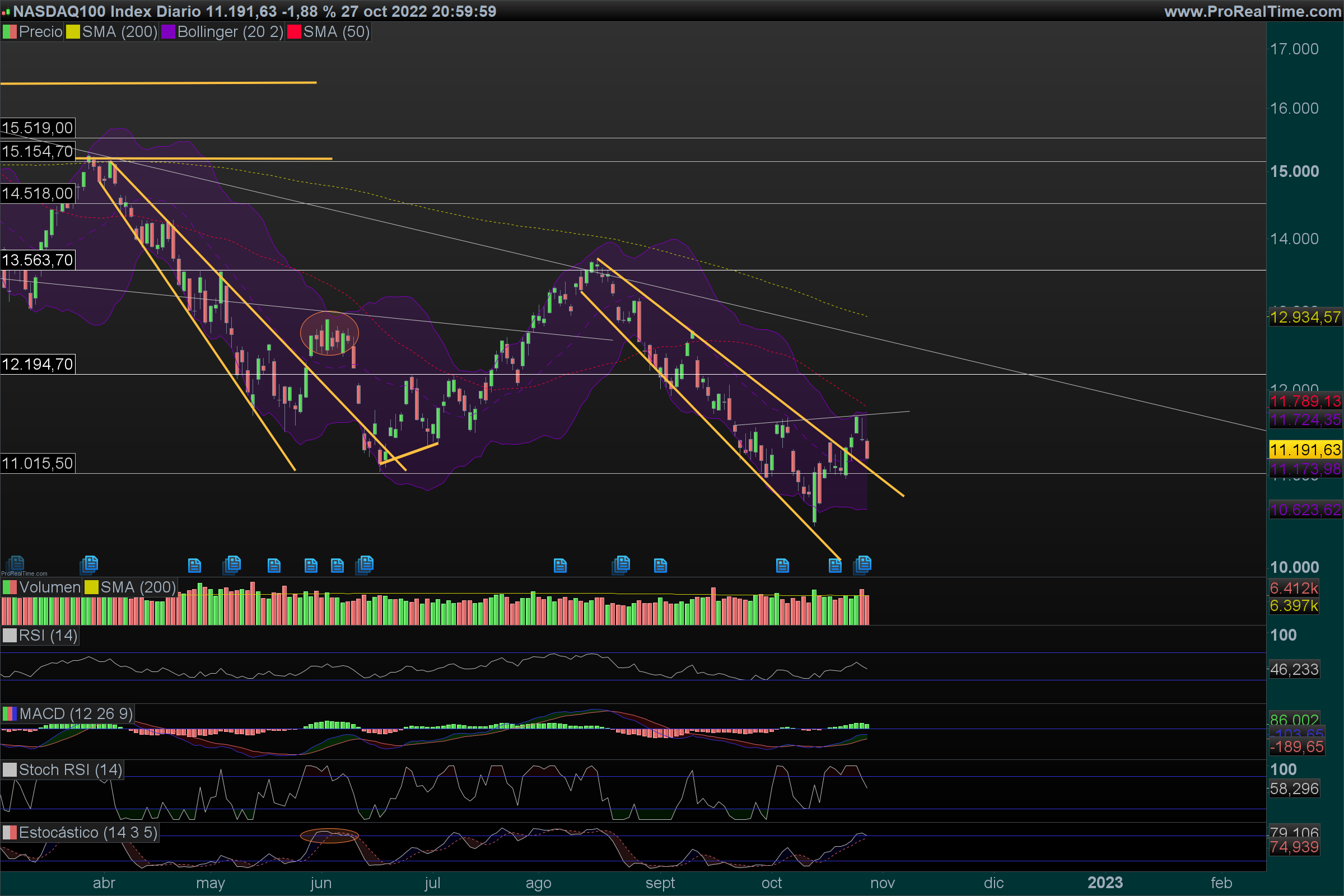Click the yellow SMA (200) price legend swatch
Image resolution: width=1344 pixels, height=896 pixels.
click(73, 32)
